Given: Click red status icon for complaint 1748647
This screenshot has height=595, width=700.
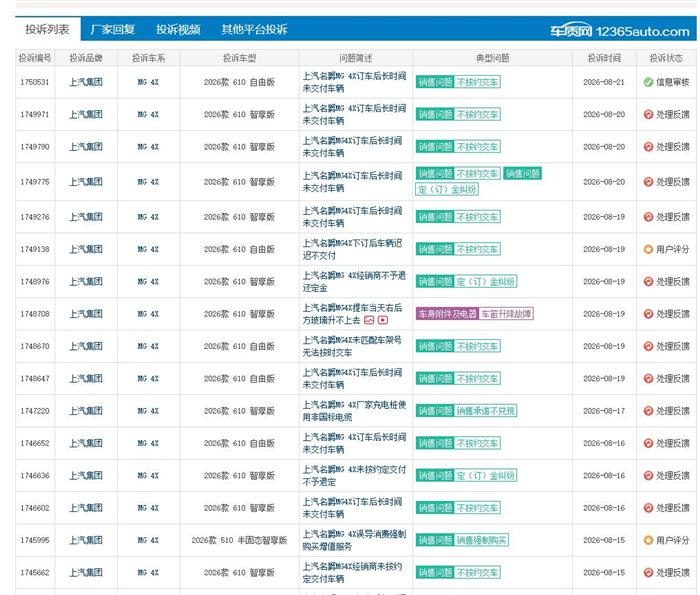Looking at the screenshot, I should coord(648,379).
